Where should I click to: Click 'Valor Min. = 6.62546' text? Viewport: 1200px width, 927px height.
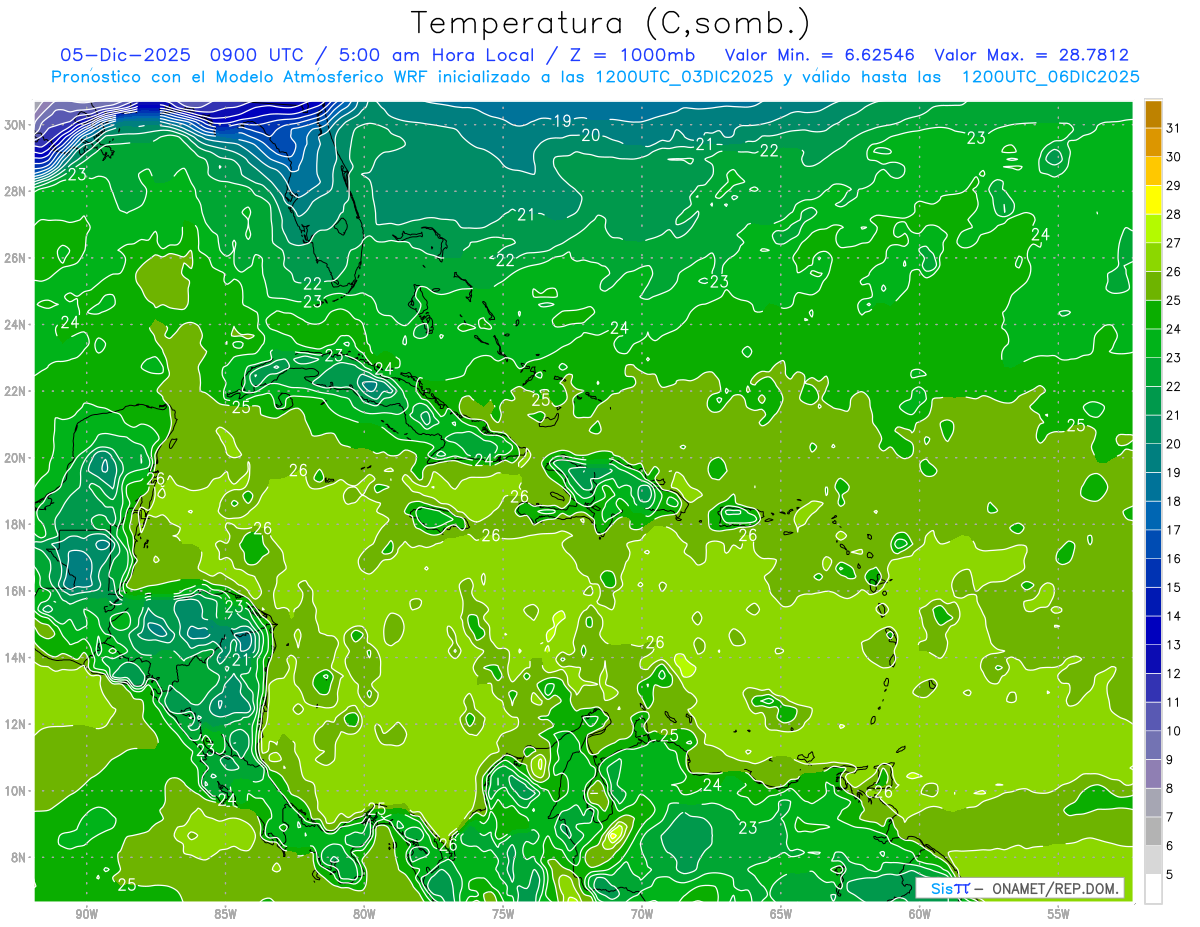pos(821,55)
